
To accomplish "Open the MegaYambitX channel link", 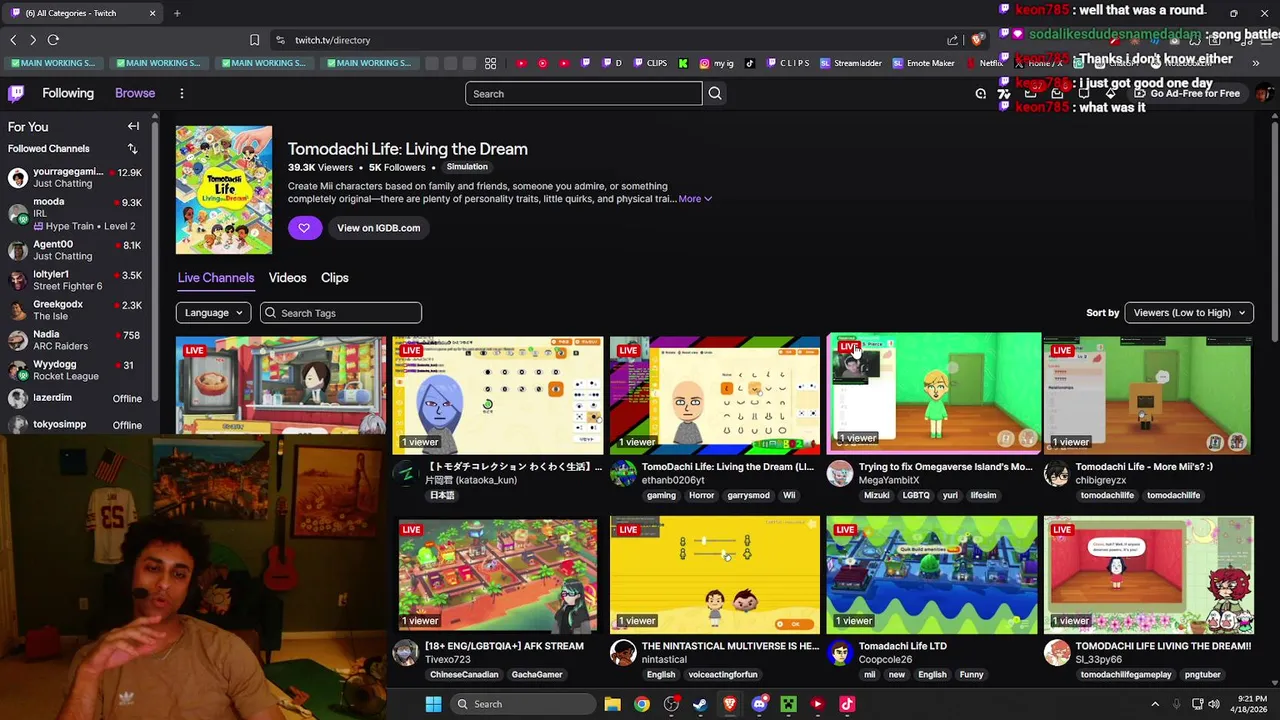I will tap(889, 481).
